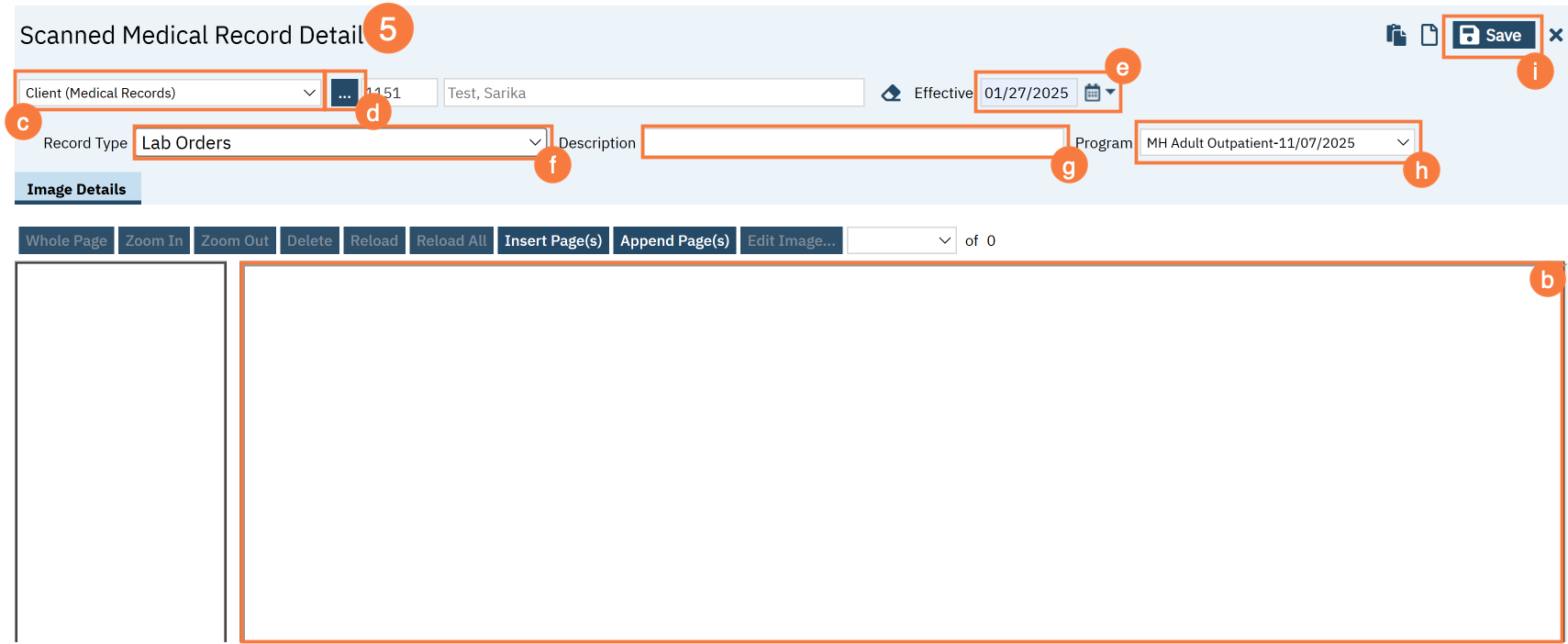Click the client name field Test, Sarika

click(x=653, y=93)
